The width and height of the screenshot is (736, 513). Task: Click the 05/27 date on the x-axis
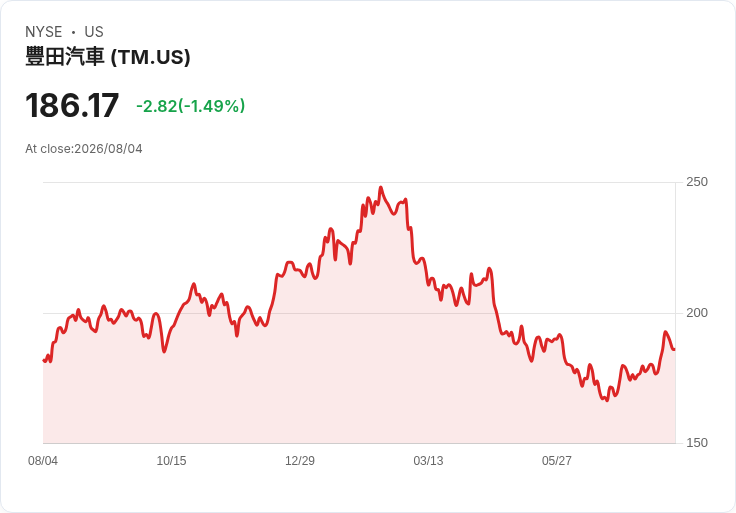pos(557,461)
